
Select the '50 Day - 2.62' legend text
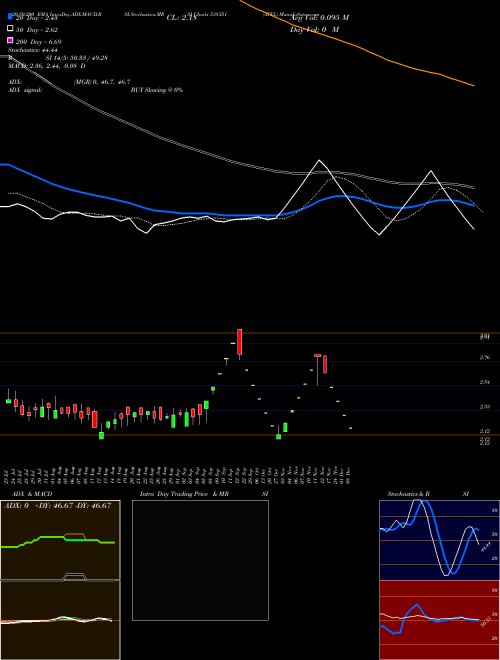[x=37, y=30]
